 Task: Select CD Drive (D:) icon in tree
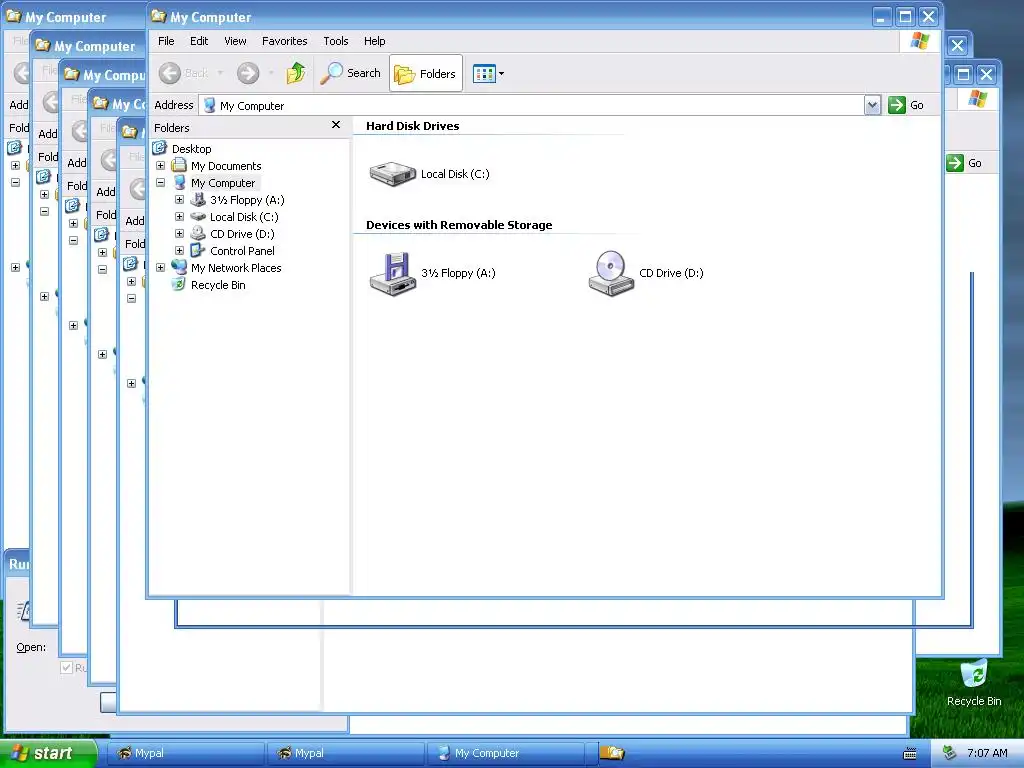[x=198, y=233]
